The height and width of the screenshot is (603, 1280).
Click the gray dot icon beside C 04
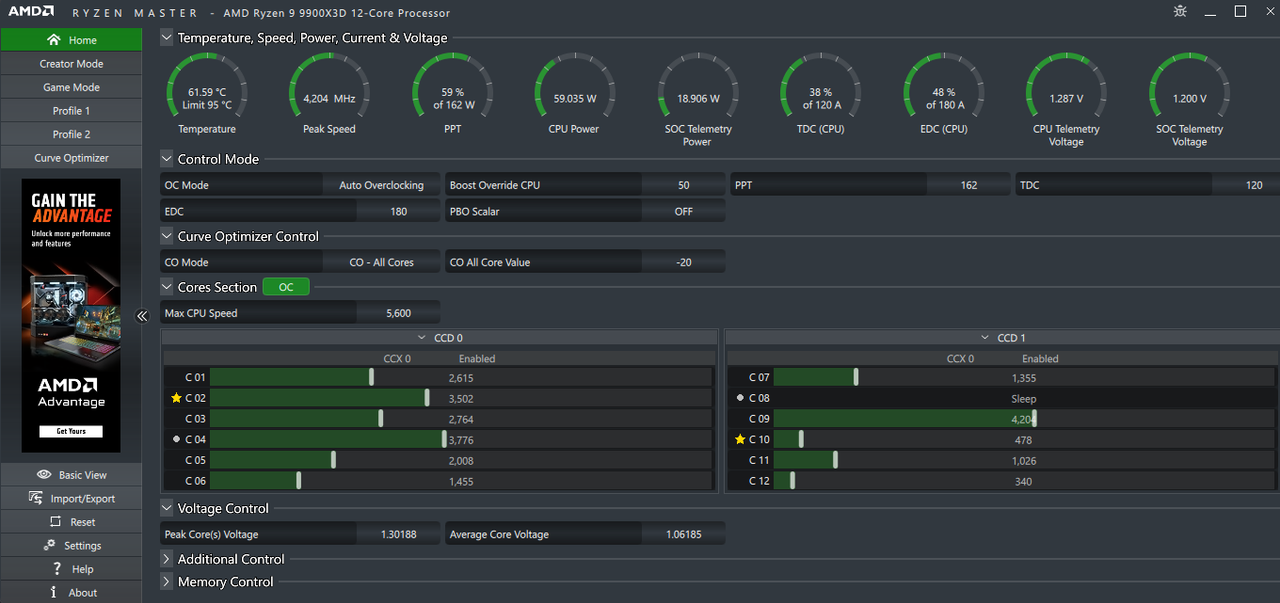click(176, 439)
